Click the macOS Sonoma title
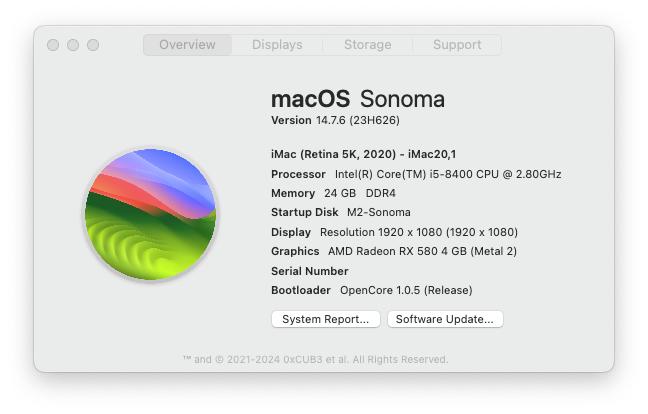The height and width of the screenshot is (414, 648). (358, 99)
